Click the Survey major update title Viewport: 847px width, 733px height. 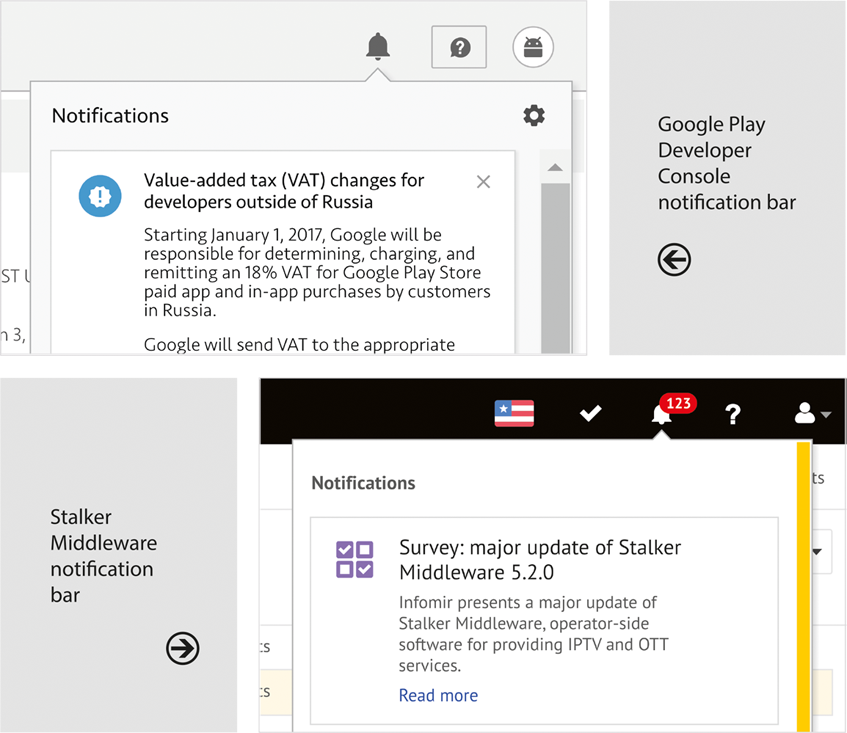pos(540,560)
